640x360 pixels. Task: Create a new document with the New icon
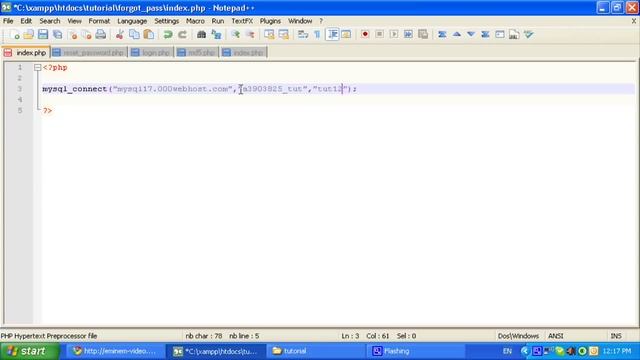[14, 35]
